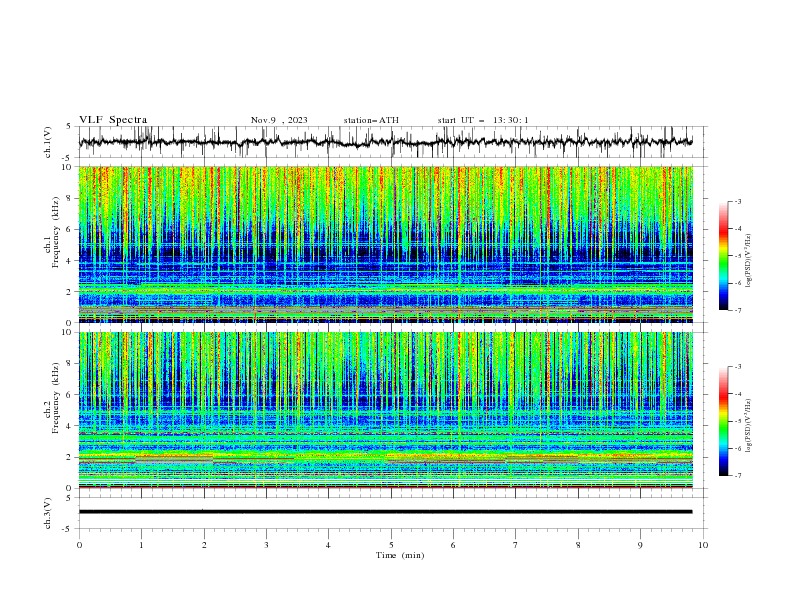Image resolution: width=792 pixels, height=612 pixels.
Task: Click the ch.2 spectrogram '8' kHz tick label
Action: pos(69,364)
